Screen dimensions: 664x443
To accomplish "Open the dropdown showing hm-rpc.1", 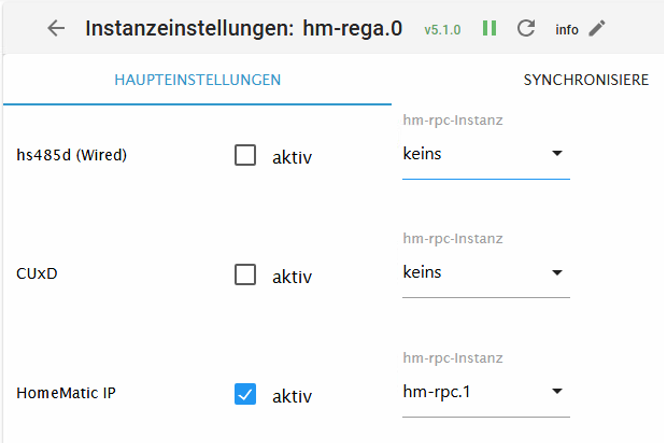I will pyautogui.click(x=485, y=391).
